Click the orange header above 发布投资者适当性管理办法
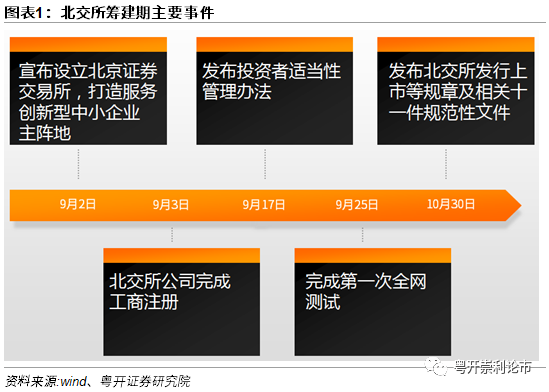Viewport: 549px width, 392px height. pyautogui.click(x=274, y=44)
